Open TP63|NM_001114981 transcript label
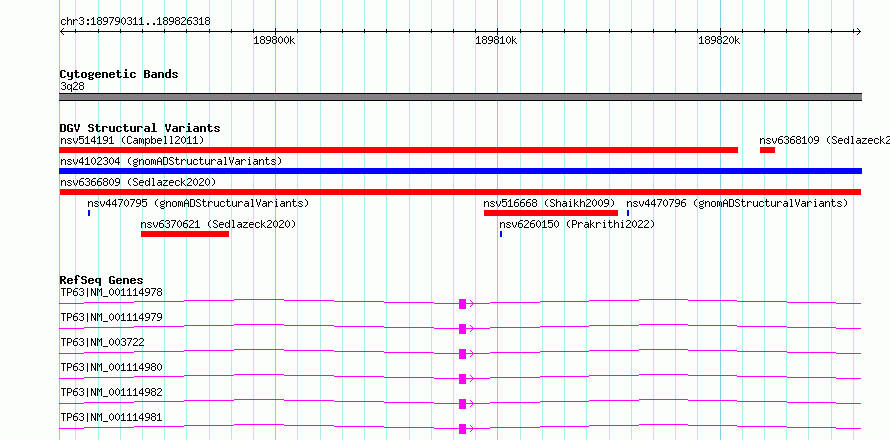The height and width of the screenshot is (440, 890). [111, 417]
